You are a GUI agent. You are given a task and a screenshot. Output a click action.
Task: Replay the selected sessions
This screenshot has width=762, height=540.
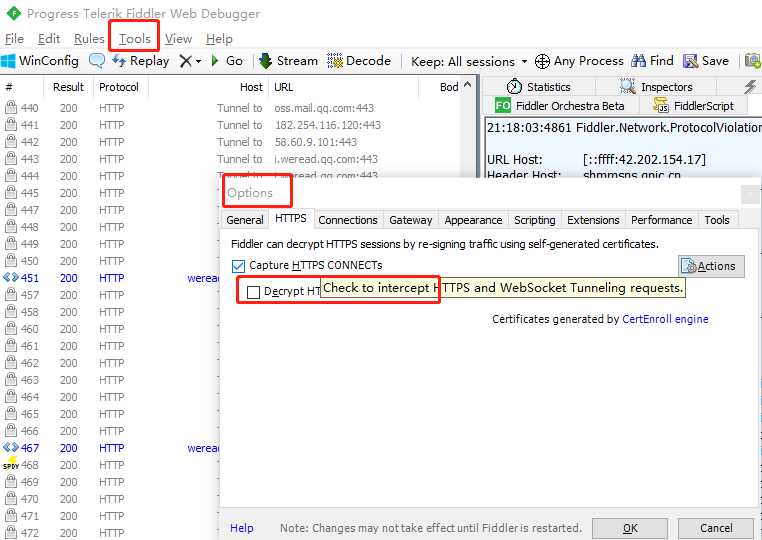(140, 61)
